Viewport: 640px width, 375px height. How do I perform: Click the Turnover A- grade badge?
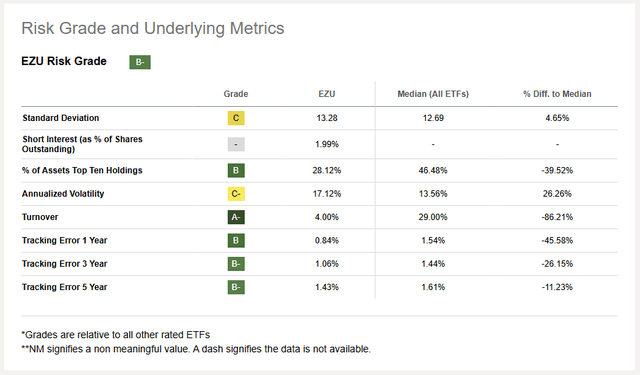tap(236, 217)
